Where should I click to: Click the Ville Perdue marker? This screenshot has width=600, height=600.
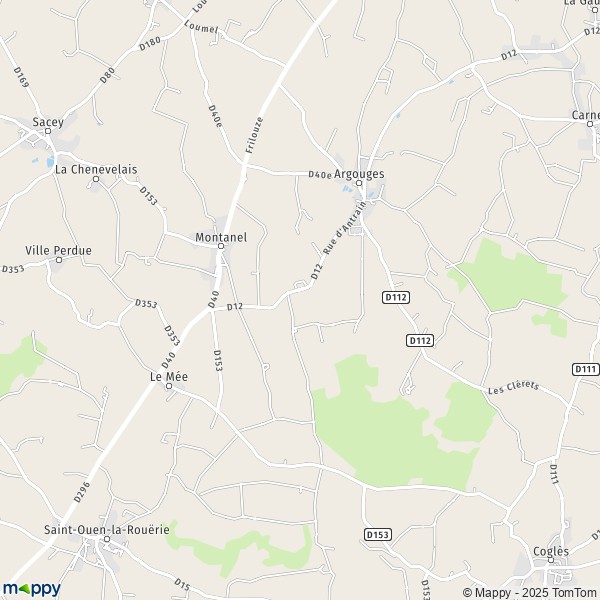[x=59, y=260]
